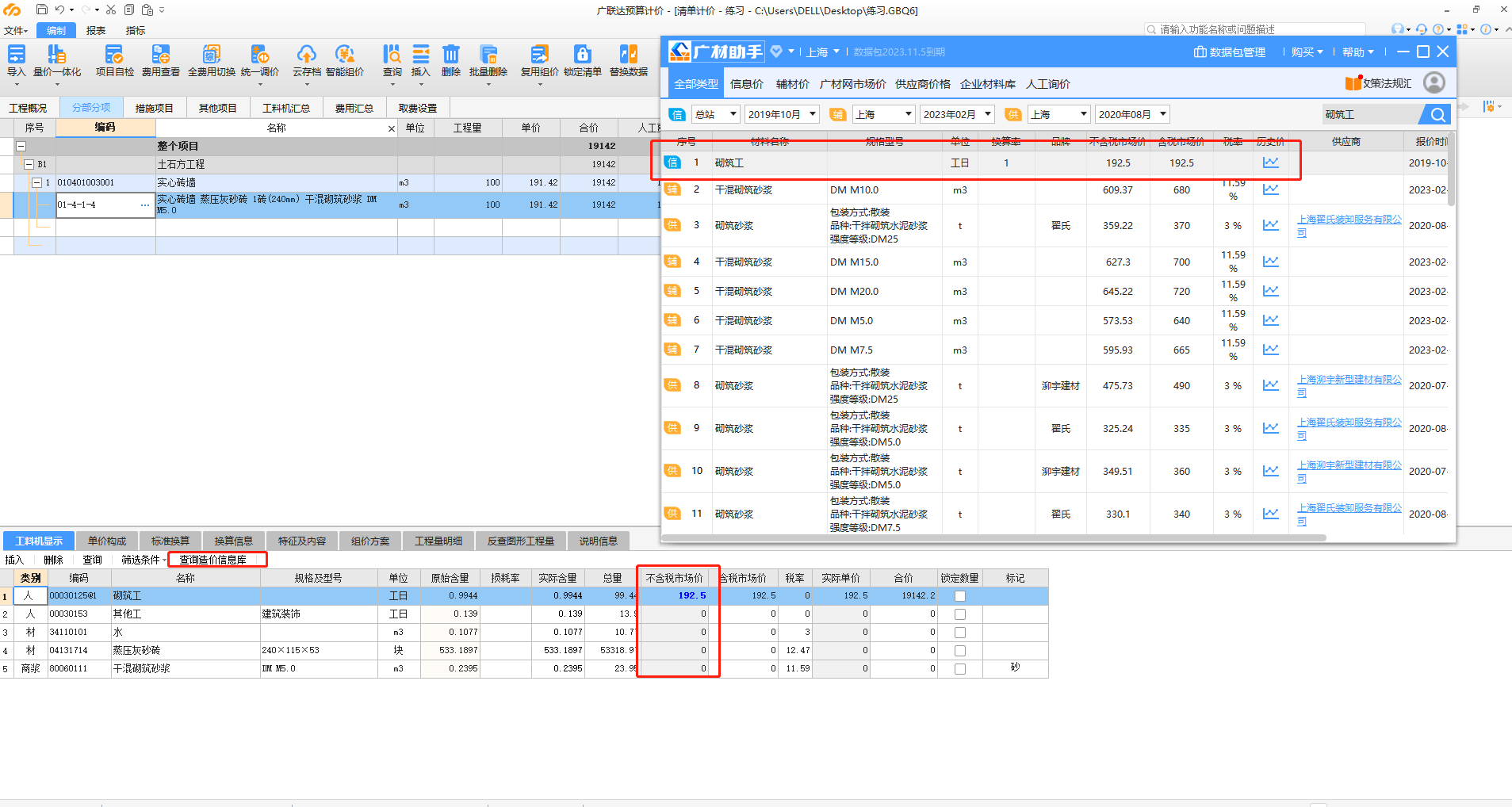Run the 项目自检 check tool
This screenshot has height=807, width=1512.
click(115, 61)
